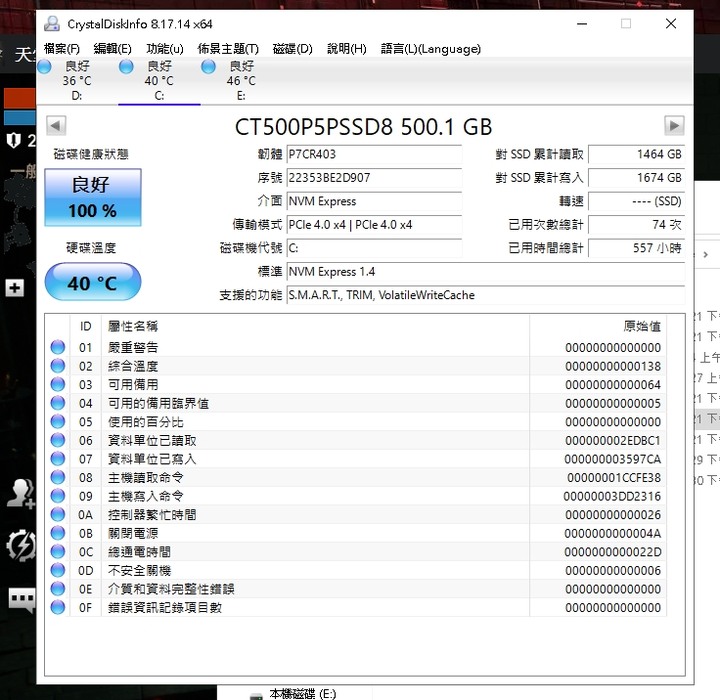Click the status orb of attribute 03 可用備用
The width and height of the screenshot is (720, 700).
coord(58,384)
